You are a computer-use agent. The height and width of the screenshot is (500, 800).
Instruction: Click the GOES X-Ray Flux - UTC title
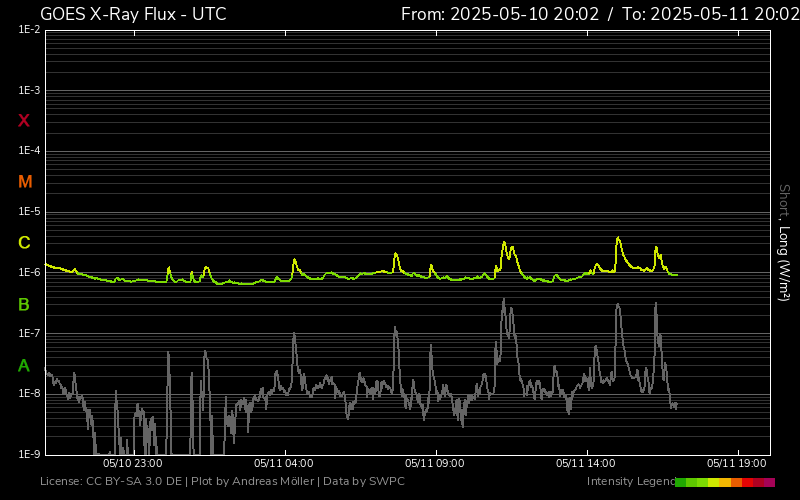[133, 14]
